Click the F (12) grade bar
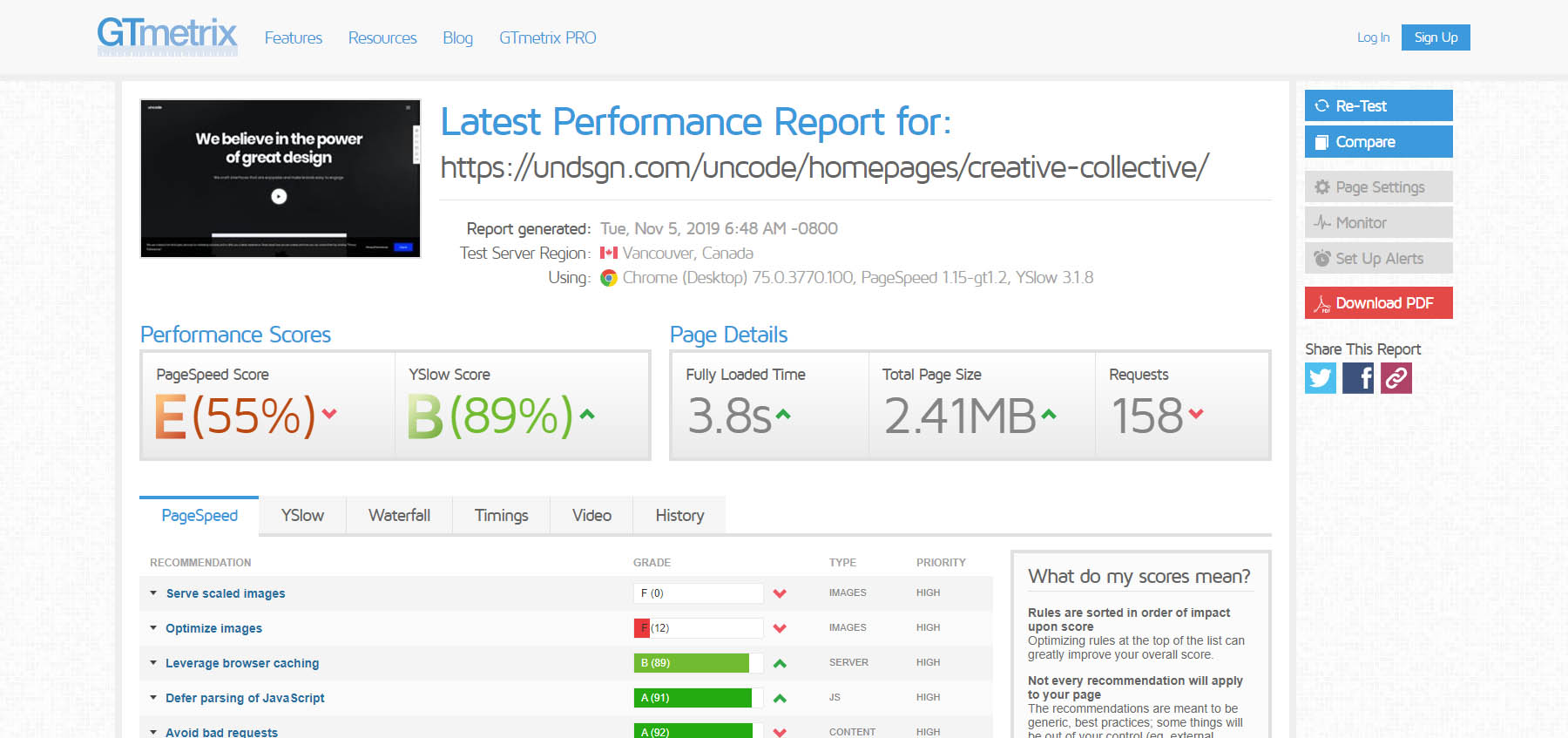 coord(699,628)
